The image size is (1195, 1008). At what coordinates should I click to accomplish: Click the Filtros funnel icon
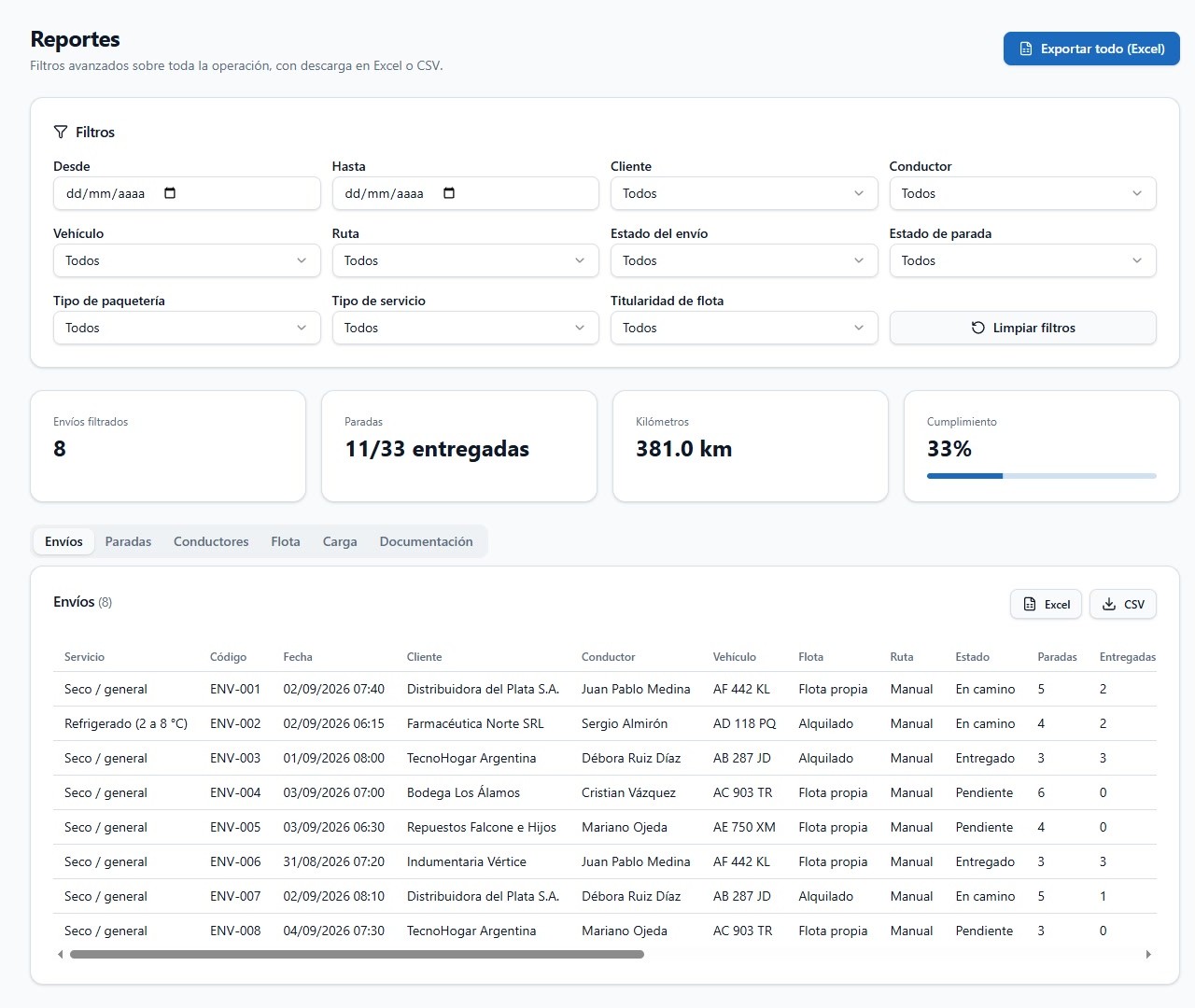pyautogui.click(x=61, y=133)
